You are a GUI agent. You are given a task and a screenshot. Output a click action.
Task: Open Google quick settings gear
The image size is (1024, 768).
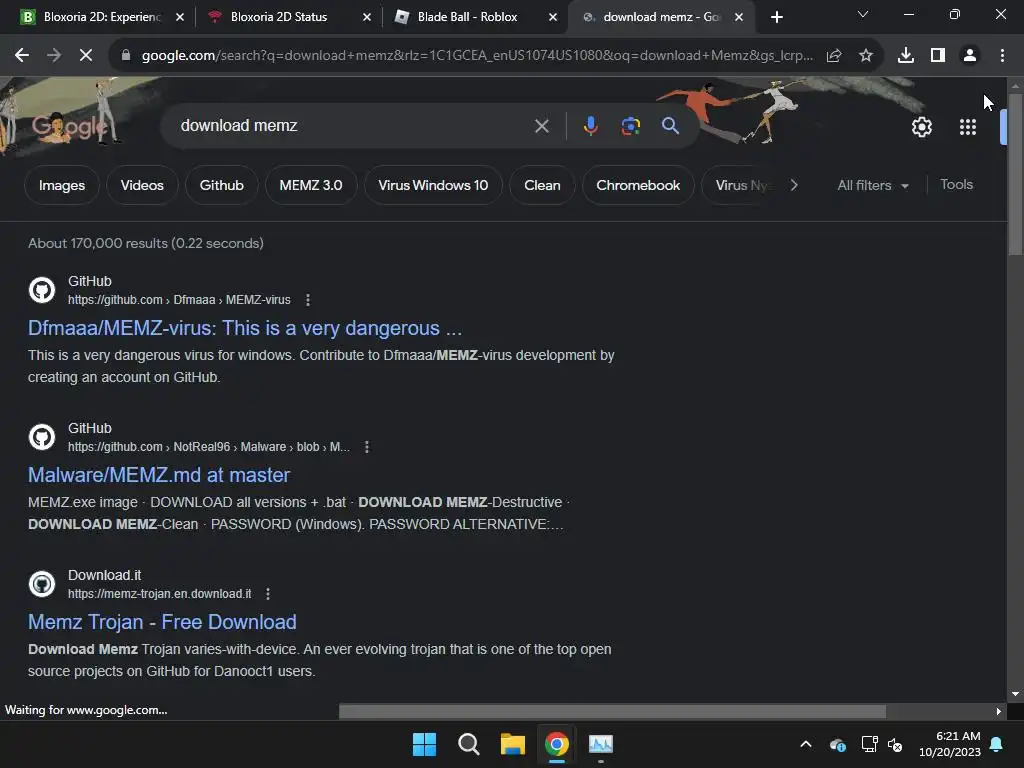point(921,127)
